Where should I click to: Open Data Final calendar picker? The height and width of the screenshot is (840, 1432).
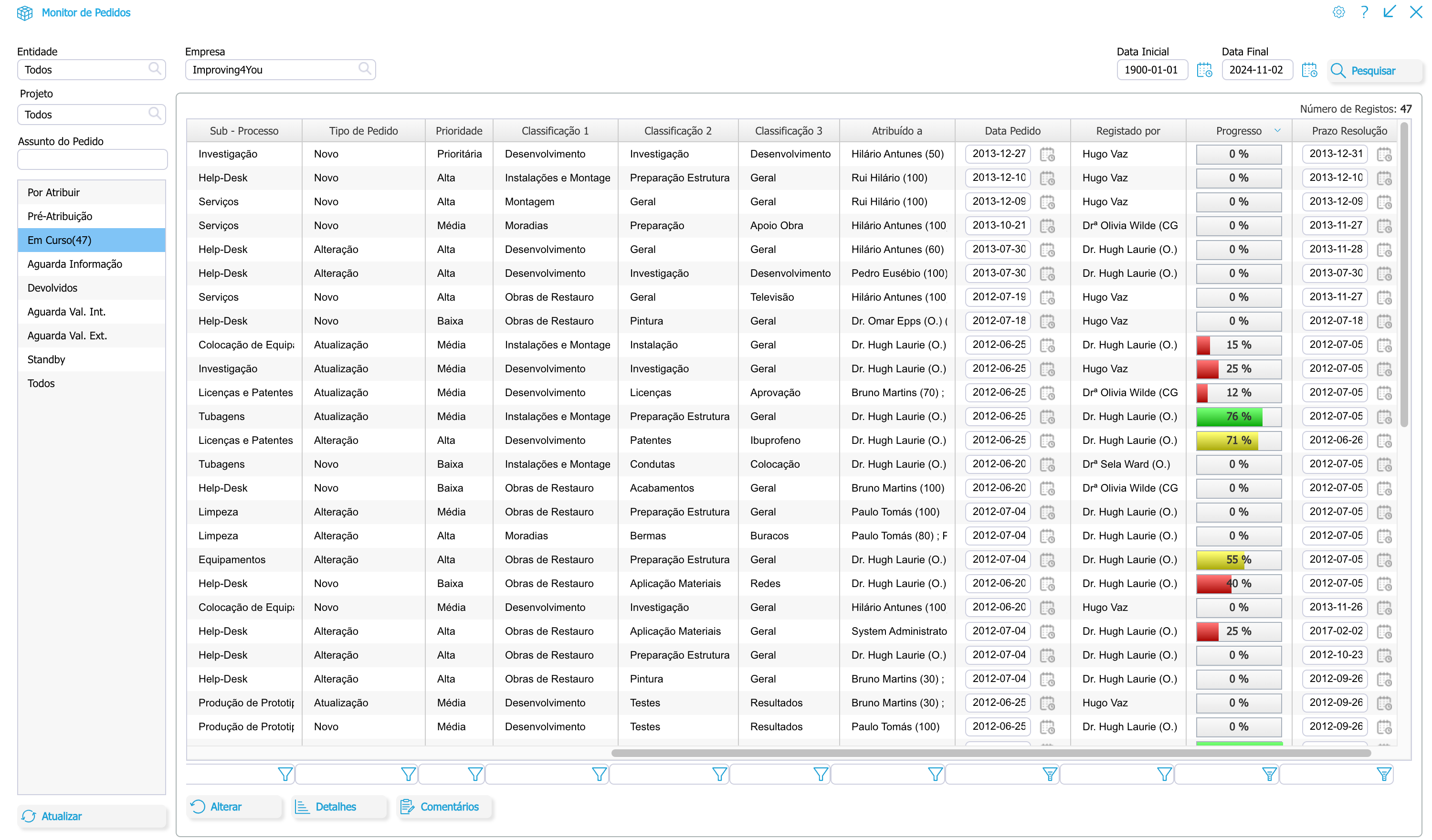point(1309,71)
